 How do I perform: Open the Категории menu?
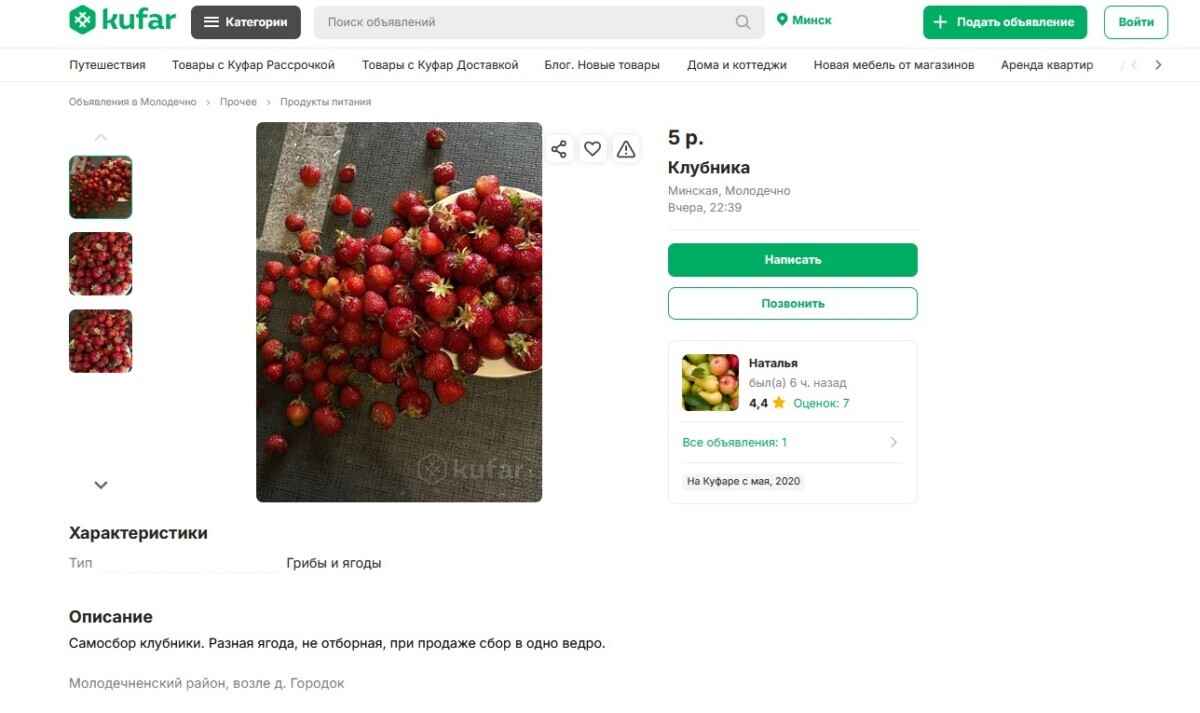click(245, 22)
